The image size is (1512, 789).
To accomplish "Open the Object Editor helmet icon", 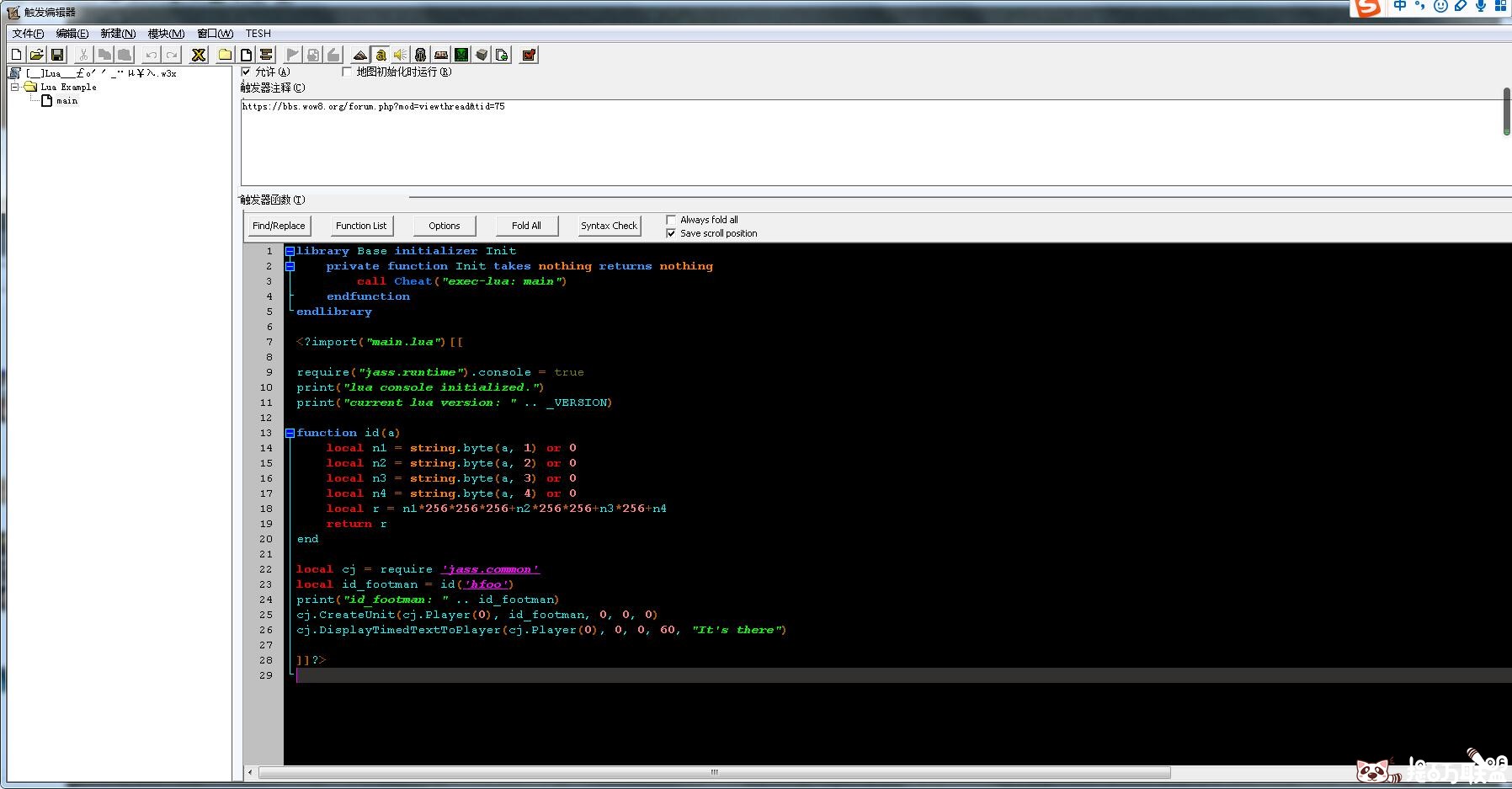I will (x=421, y=55).
